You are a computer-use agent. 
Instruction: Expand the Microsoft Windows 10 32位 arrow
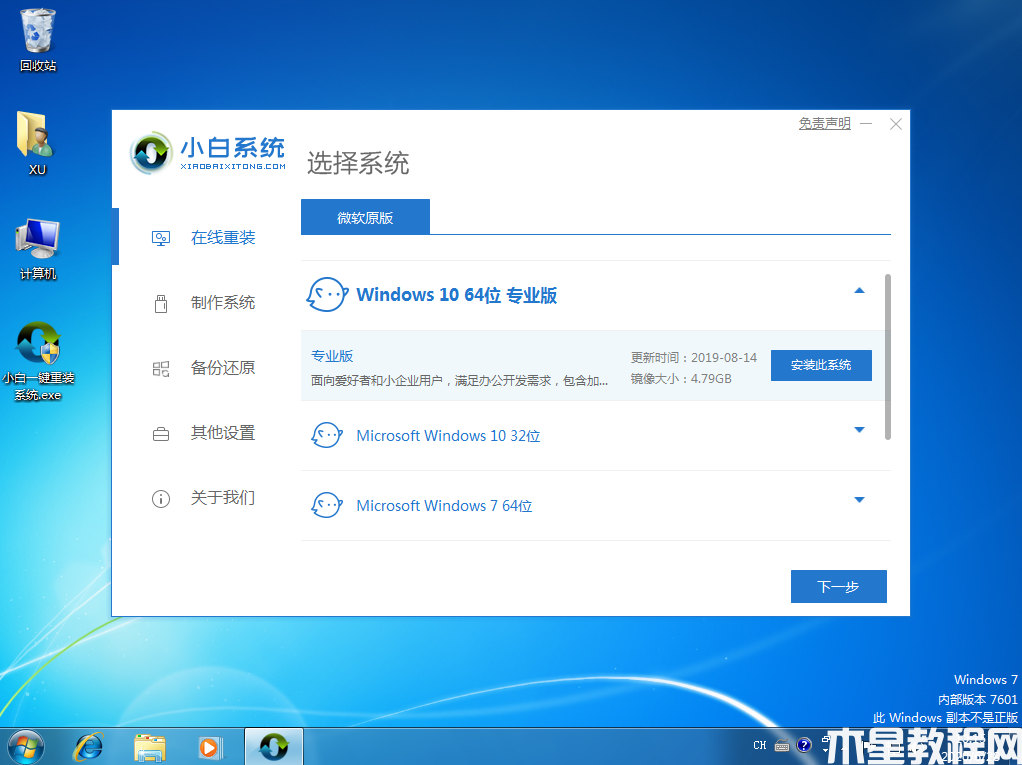(x=859, y=429)
